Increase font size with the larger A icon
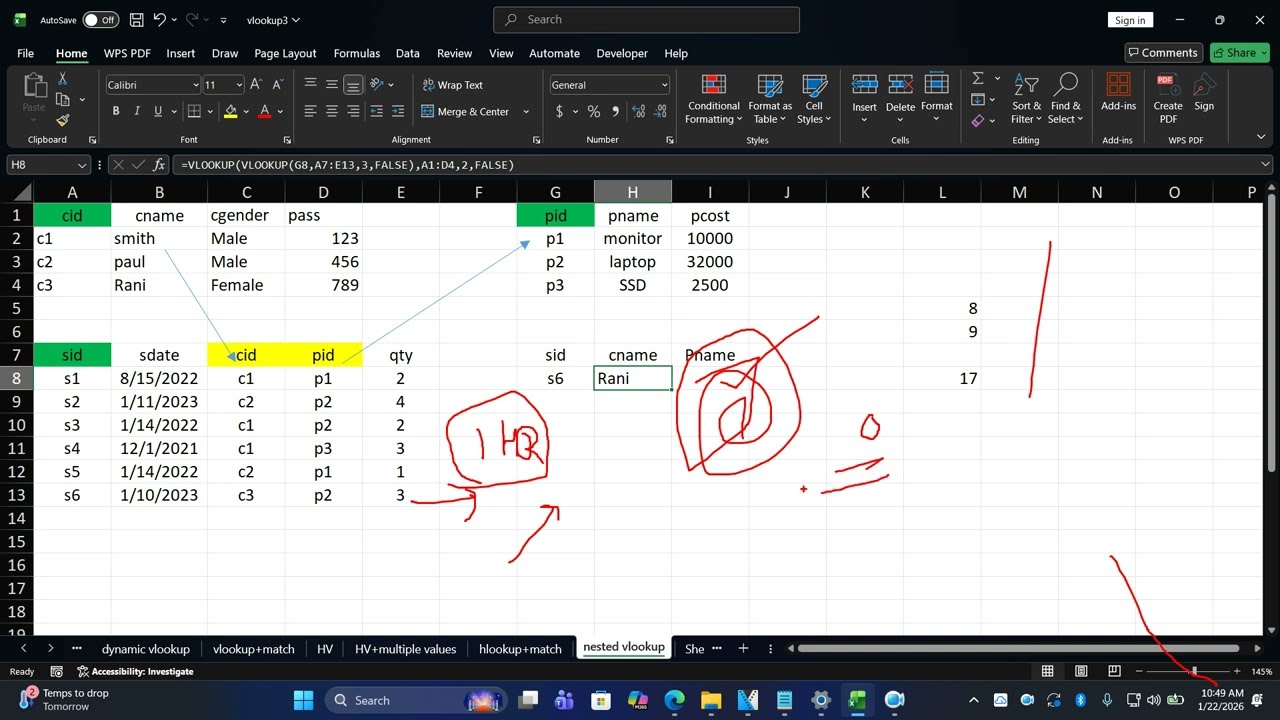 (x=256, y=85)
